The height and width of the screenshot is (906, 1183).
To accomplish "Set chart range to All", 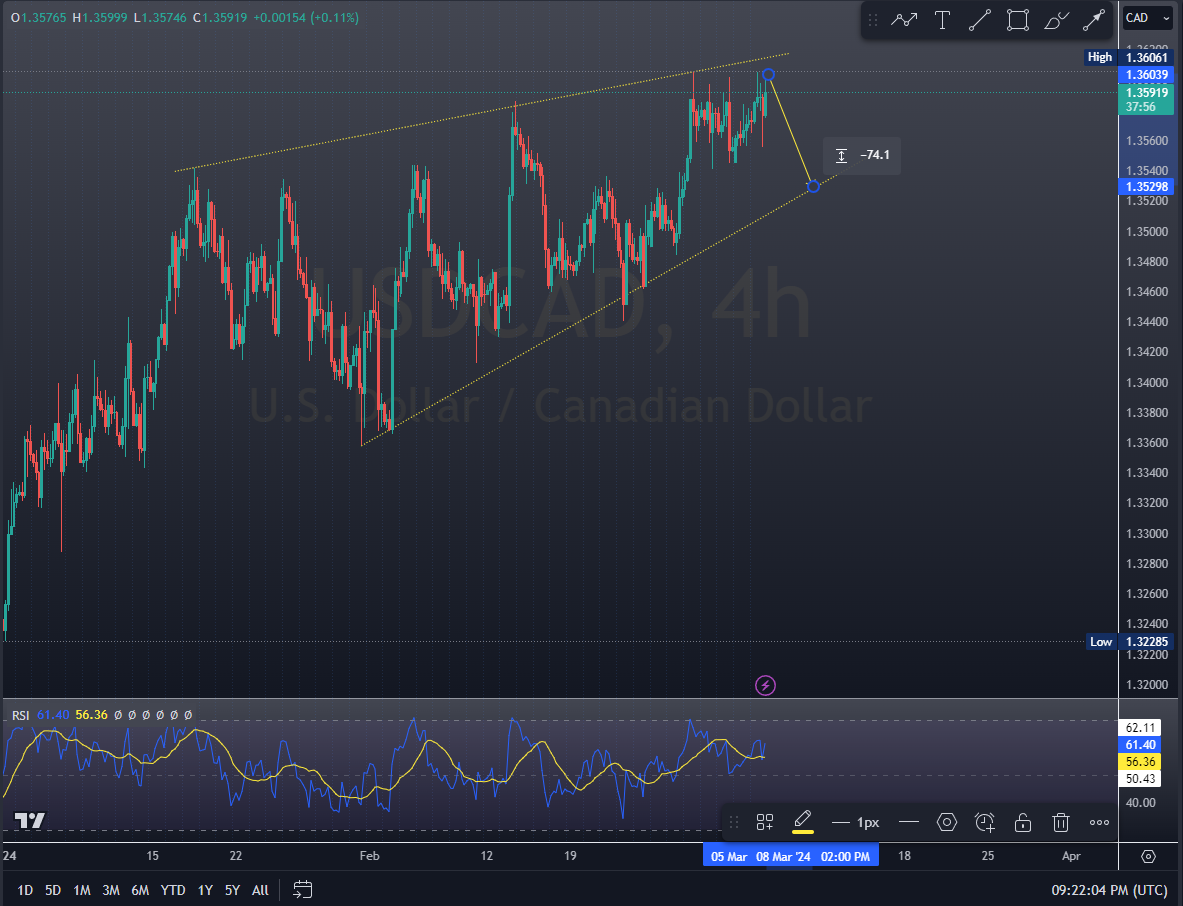I will click(x=260, y=890).
